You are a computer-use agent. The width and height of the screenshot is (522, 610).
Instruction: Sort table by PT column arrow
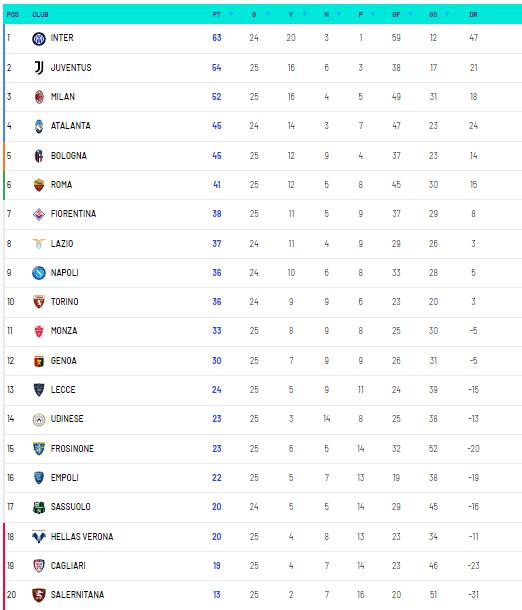click(231, 14)
